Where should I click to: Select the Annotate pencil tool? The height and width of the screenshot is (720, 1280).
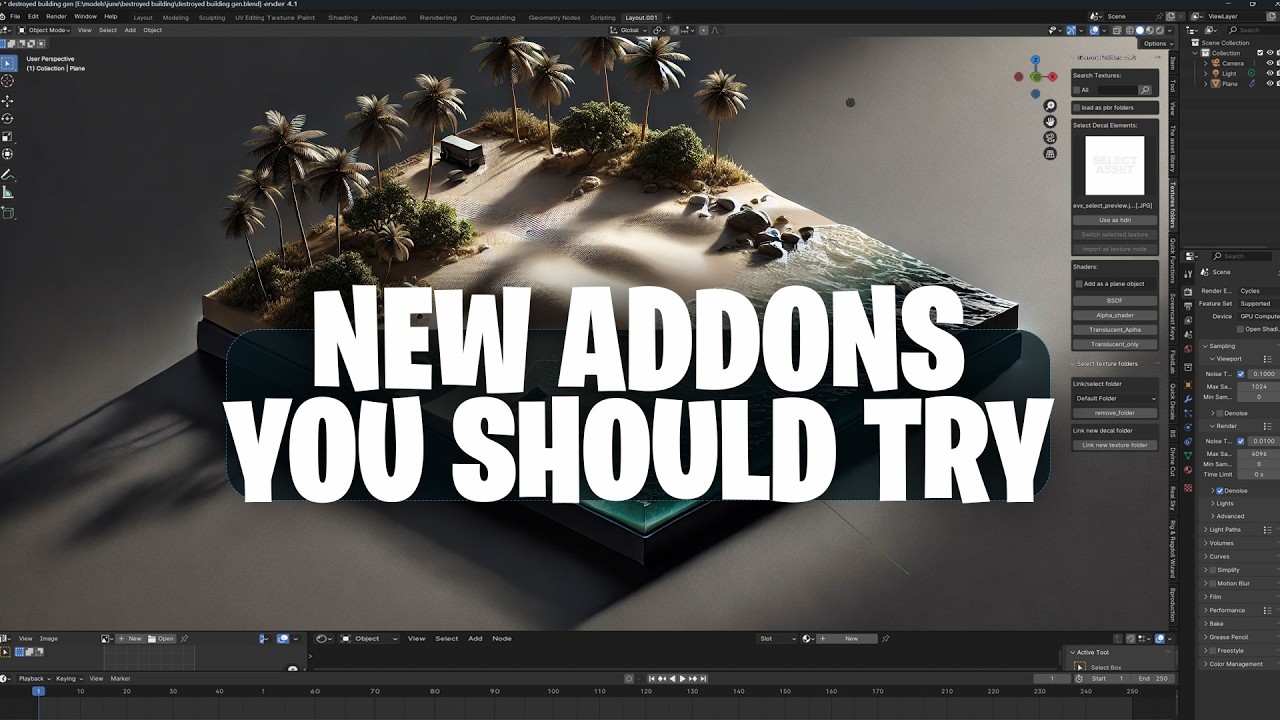pyautogui.click(x=8, y=174)
